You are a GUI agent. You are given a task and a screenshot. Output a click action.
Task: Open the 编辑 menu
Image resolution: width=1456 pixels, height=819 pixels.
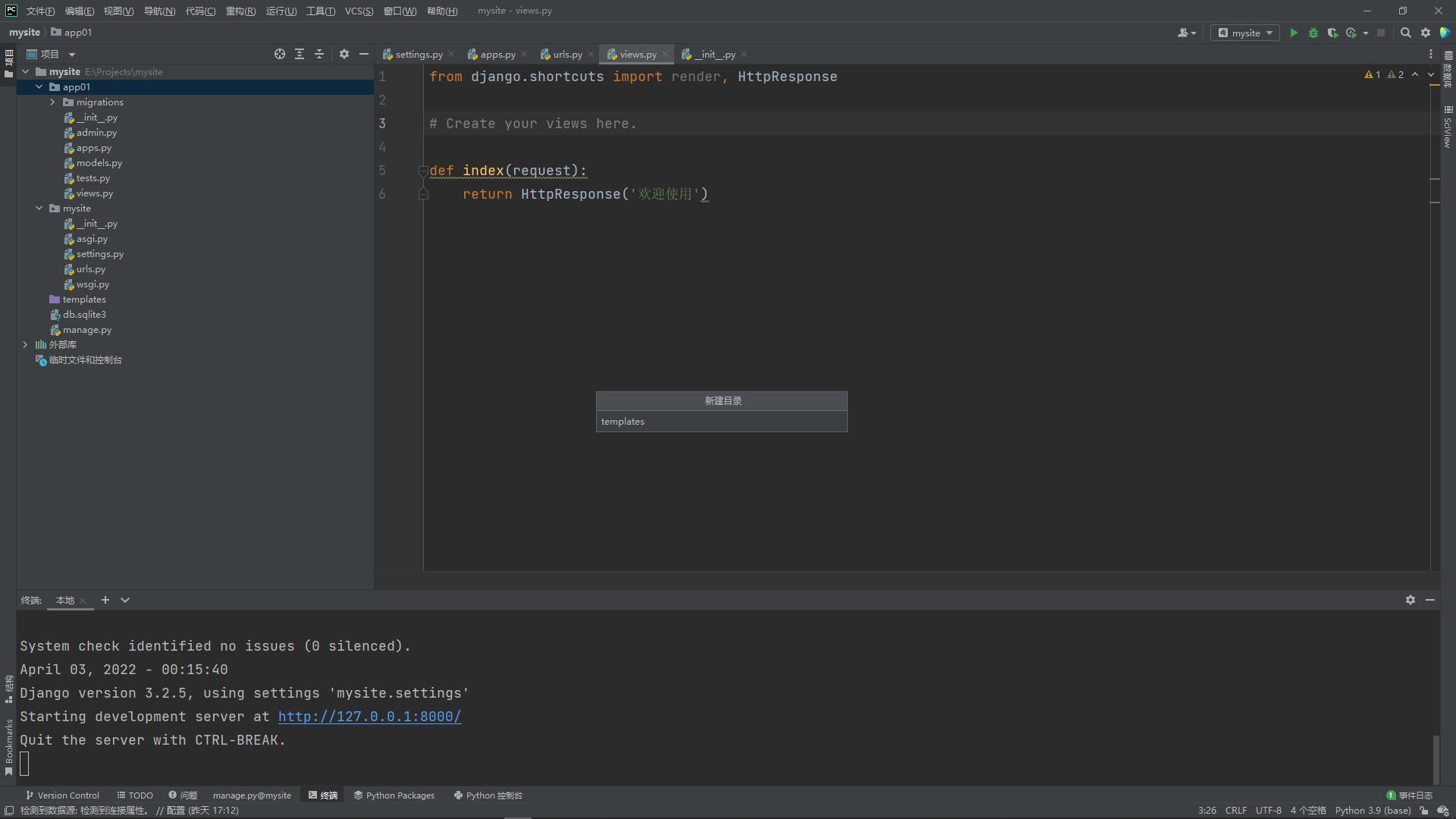tap(79, 11)
